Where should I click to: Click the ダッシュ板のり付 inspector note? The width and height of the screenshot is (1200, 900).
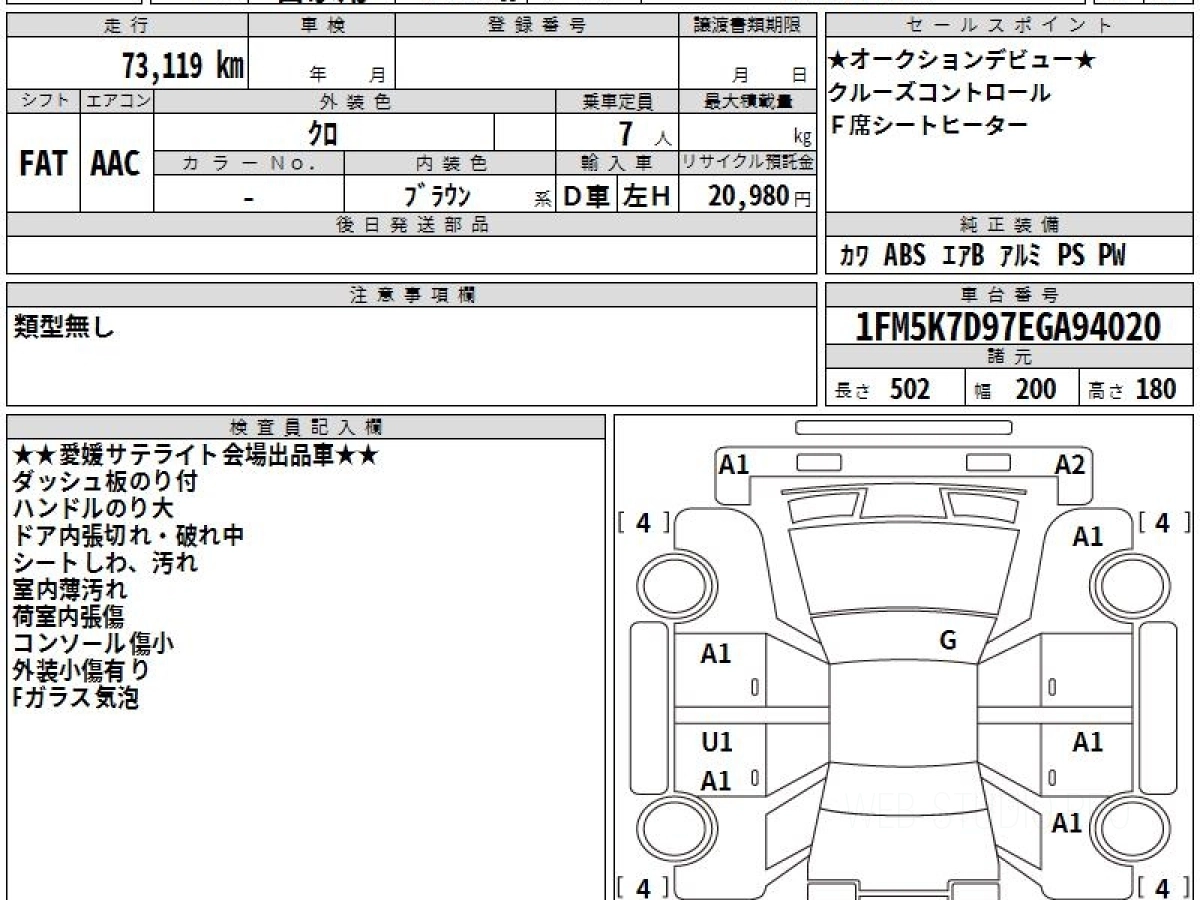pos(105,482)
